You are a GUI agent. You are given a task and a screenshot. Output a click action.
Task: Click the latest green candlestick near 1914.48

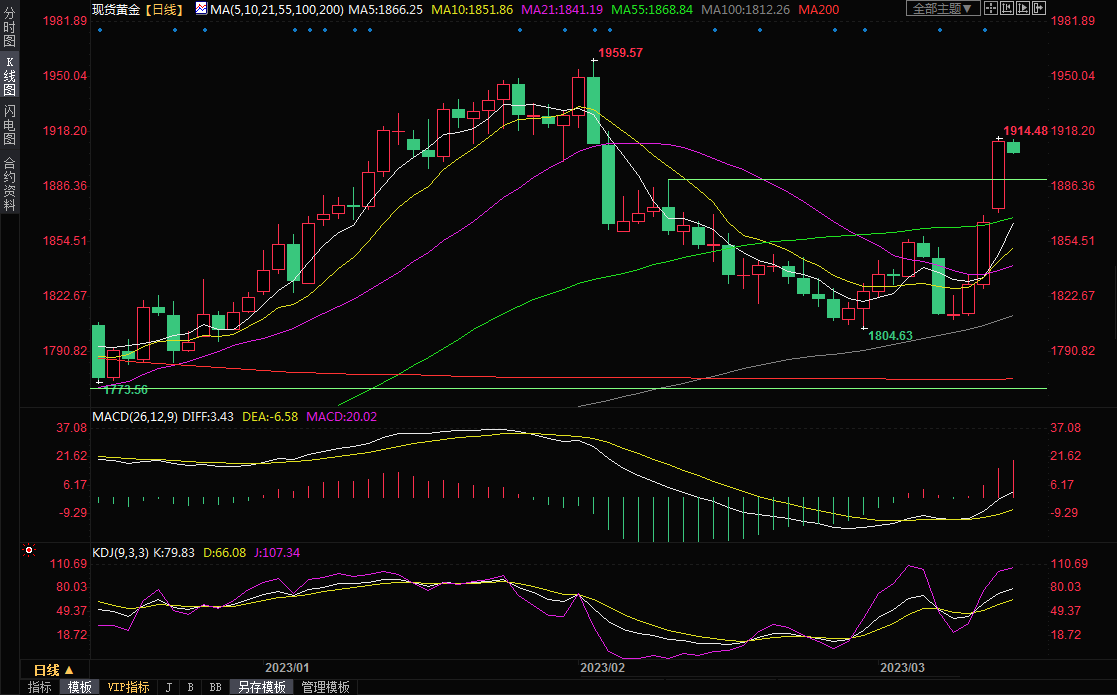[1014, 148]
